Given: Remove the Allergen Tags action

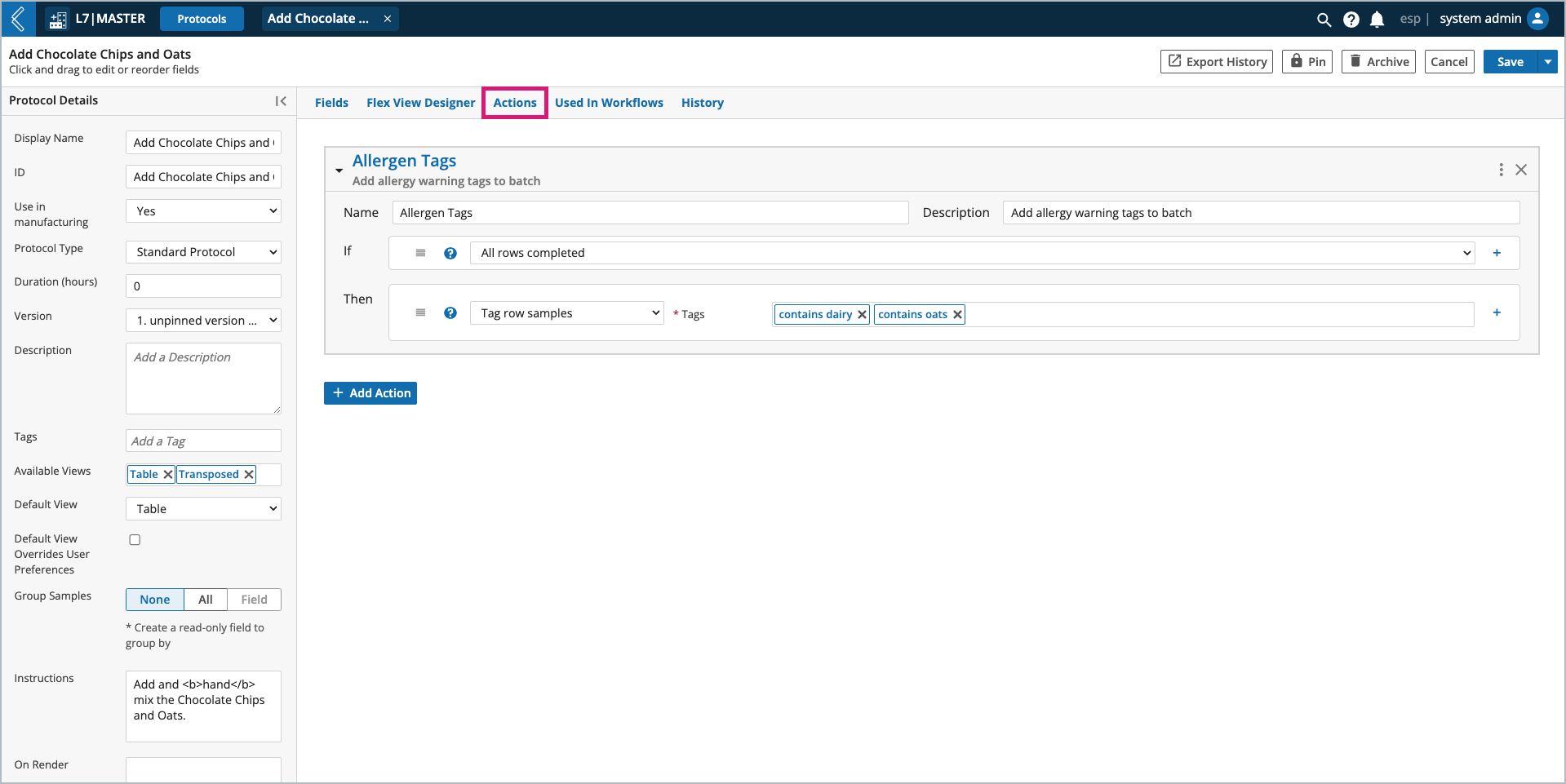Looking at the screenshot, I should 1521,170.
